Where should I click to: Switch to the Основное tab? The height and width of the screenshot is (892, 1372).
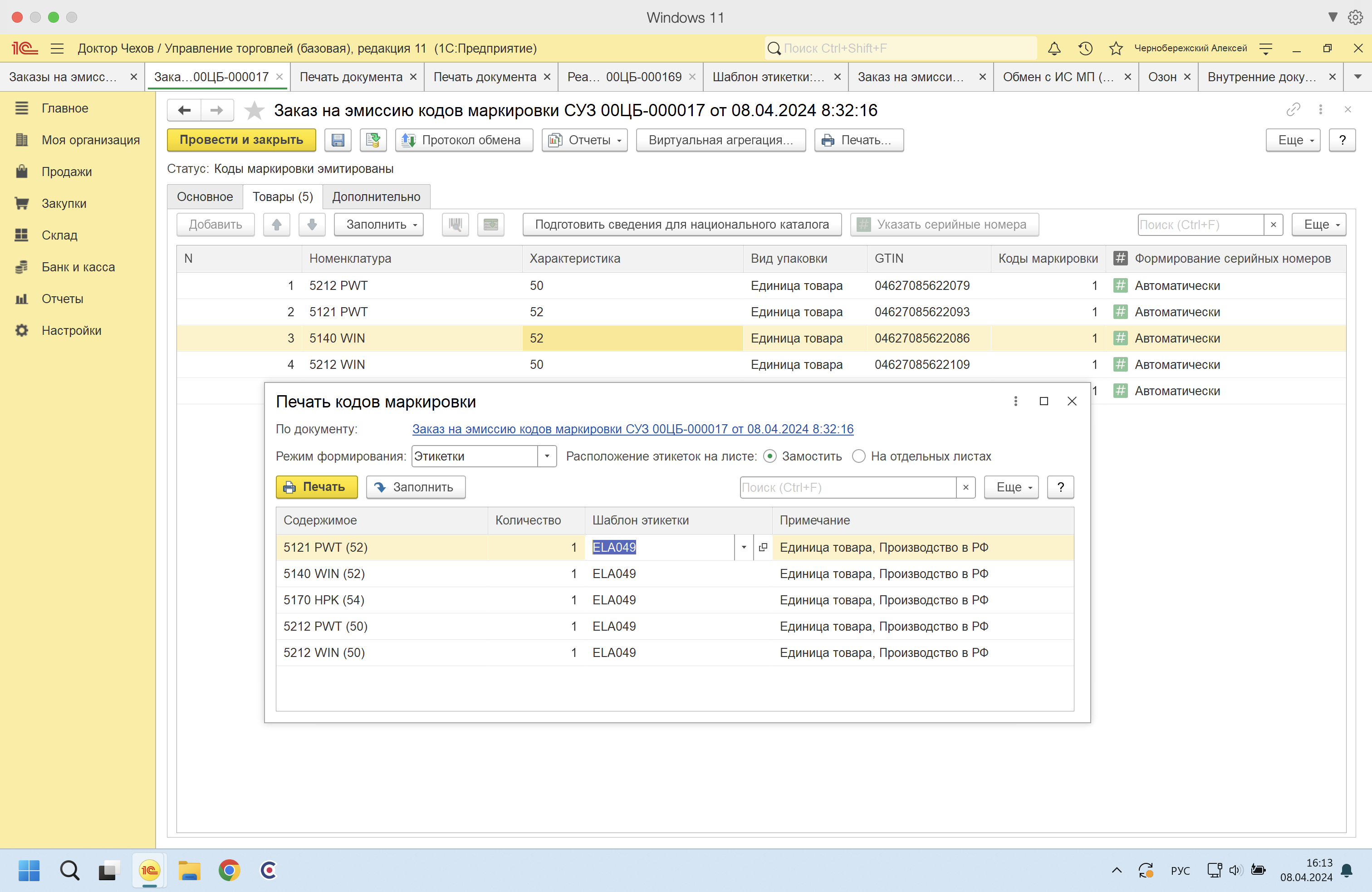pos(205,196)
